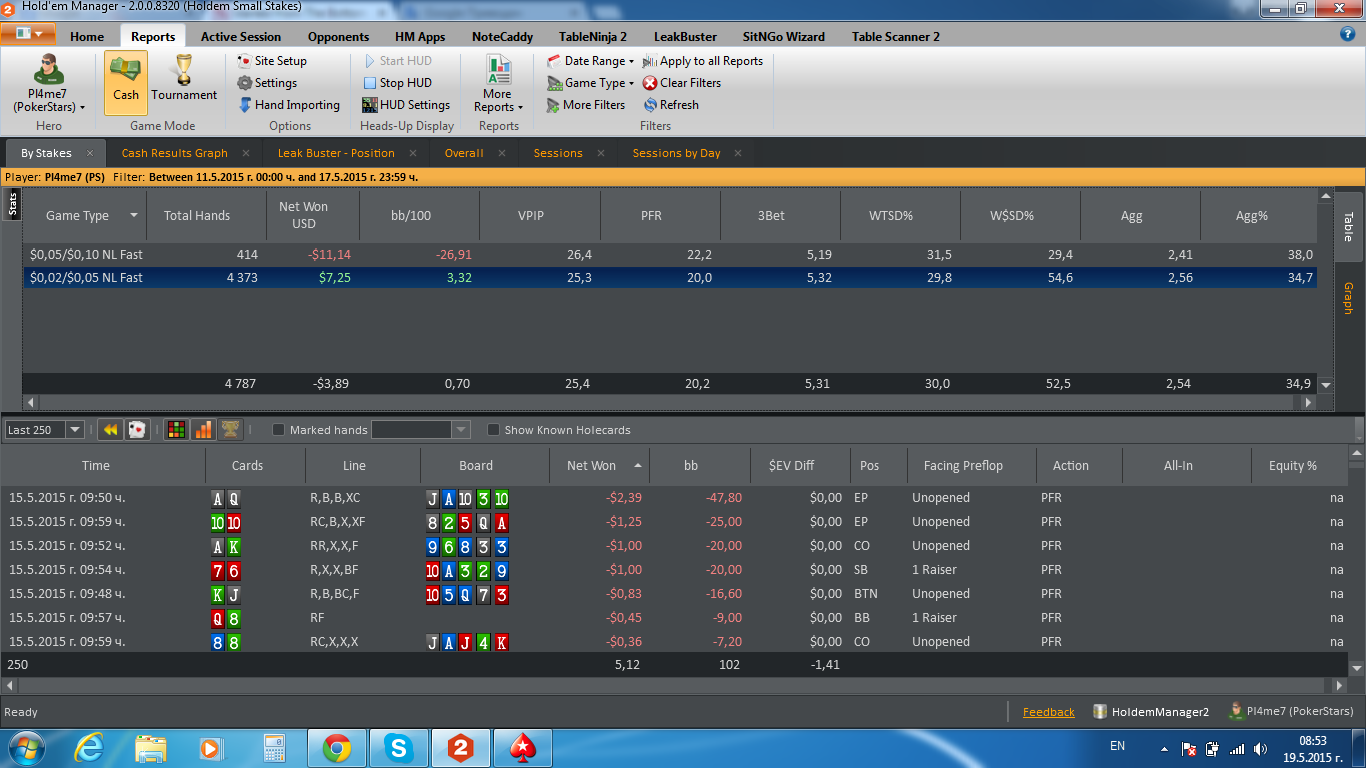Click the Stats side panel label

point(13,204)
